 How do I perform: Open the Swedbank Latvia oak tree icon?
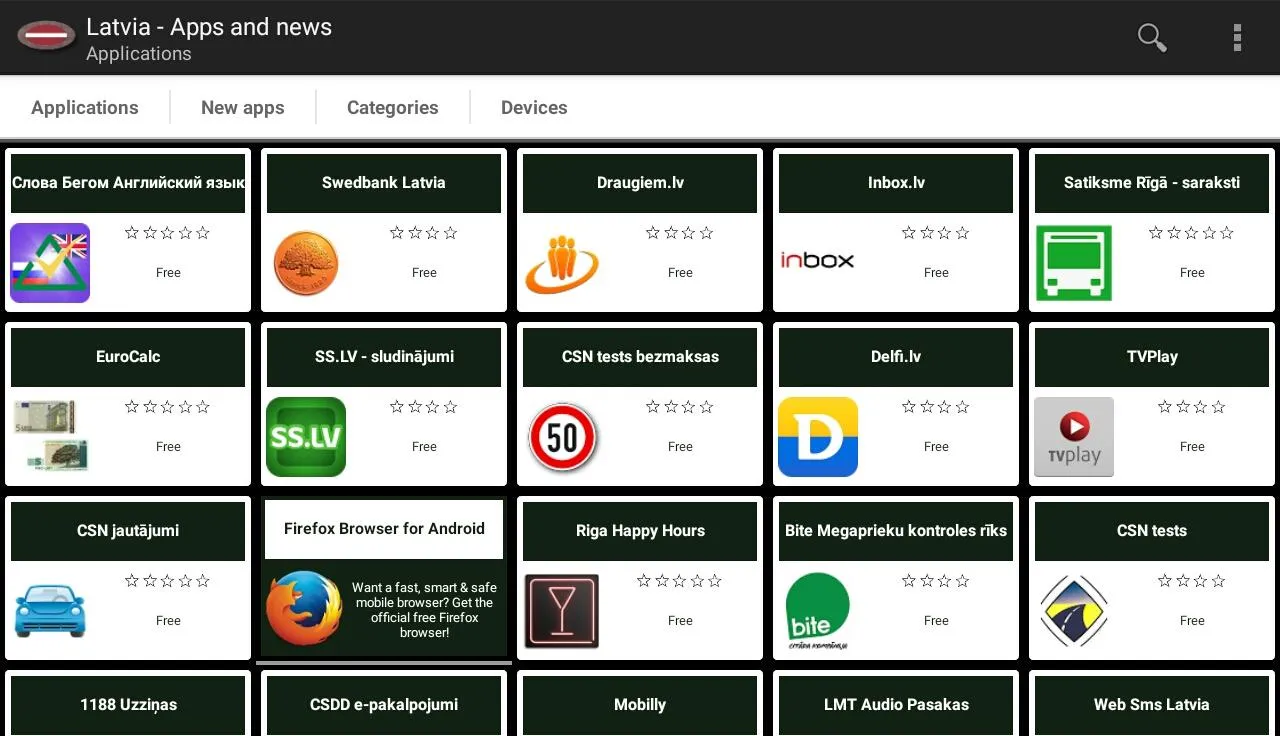point(306,263)
